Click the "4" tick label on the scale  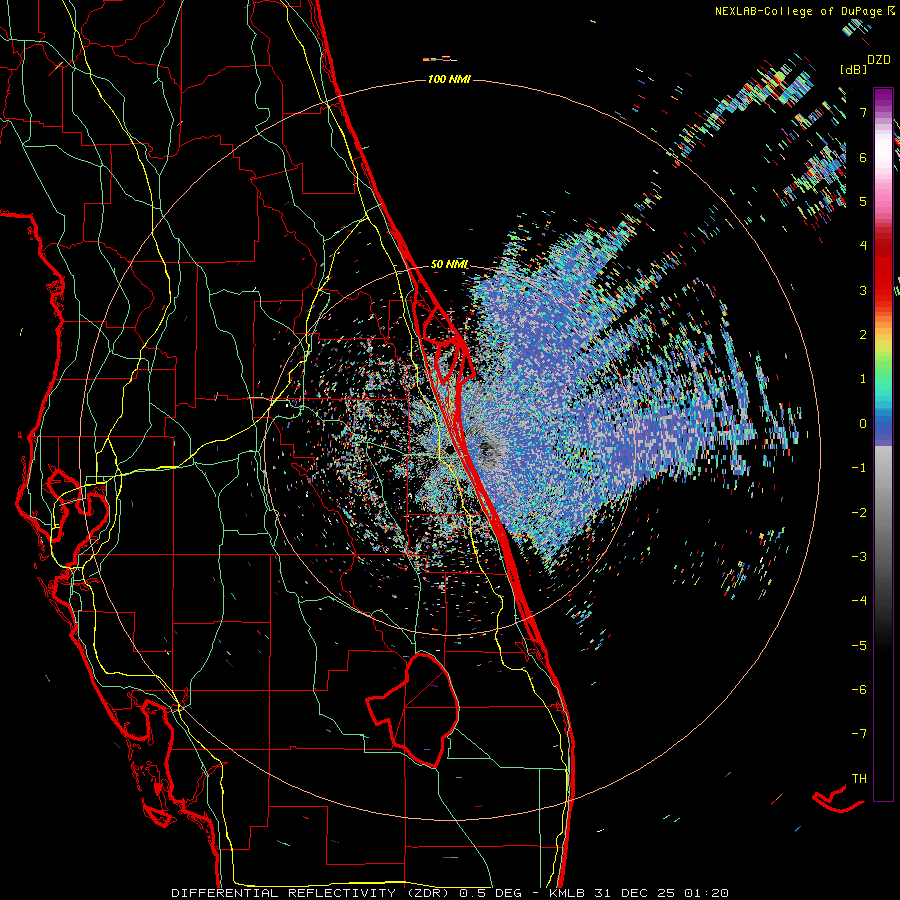coord(863,246)
